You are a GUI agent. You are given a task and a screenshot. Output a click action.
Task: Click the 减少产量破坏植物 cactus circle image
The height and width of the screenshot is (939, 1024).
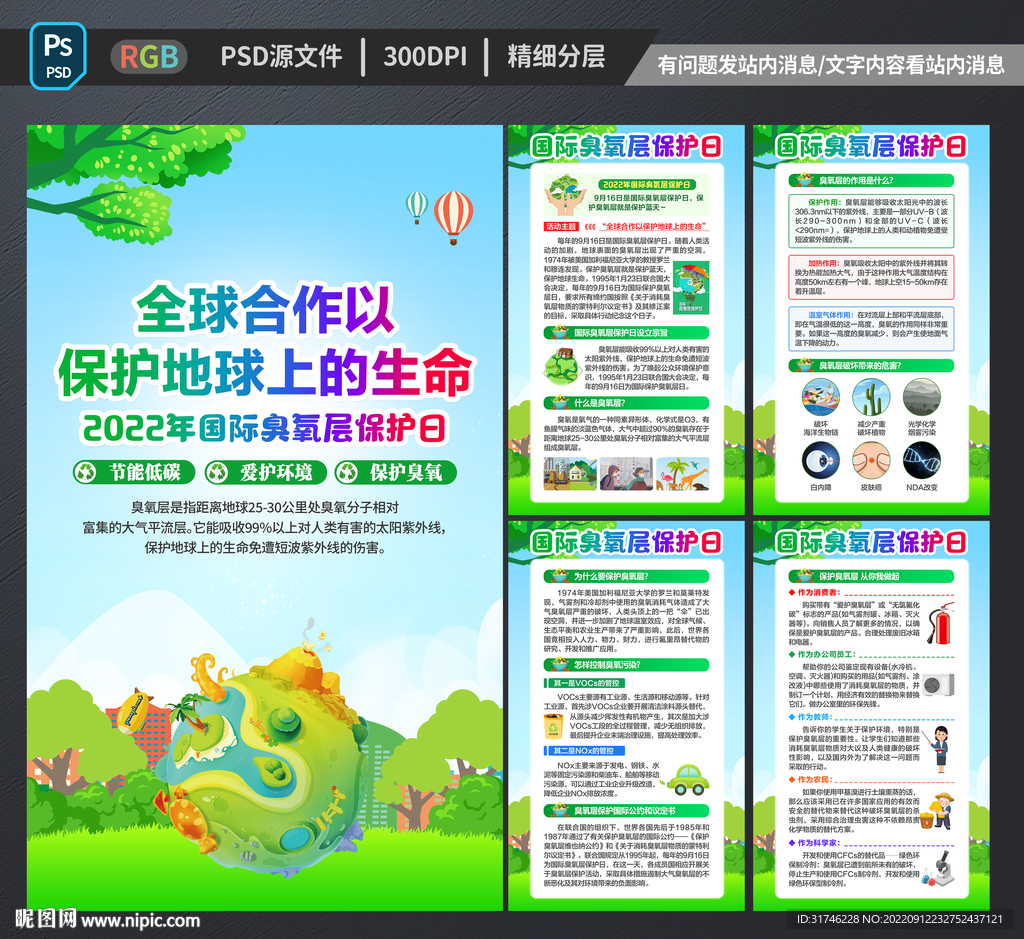871,397
